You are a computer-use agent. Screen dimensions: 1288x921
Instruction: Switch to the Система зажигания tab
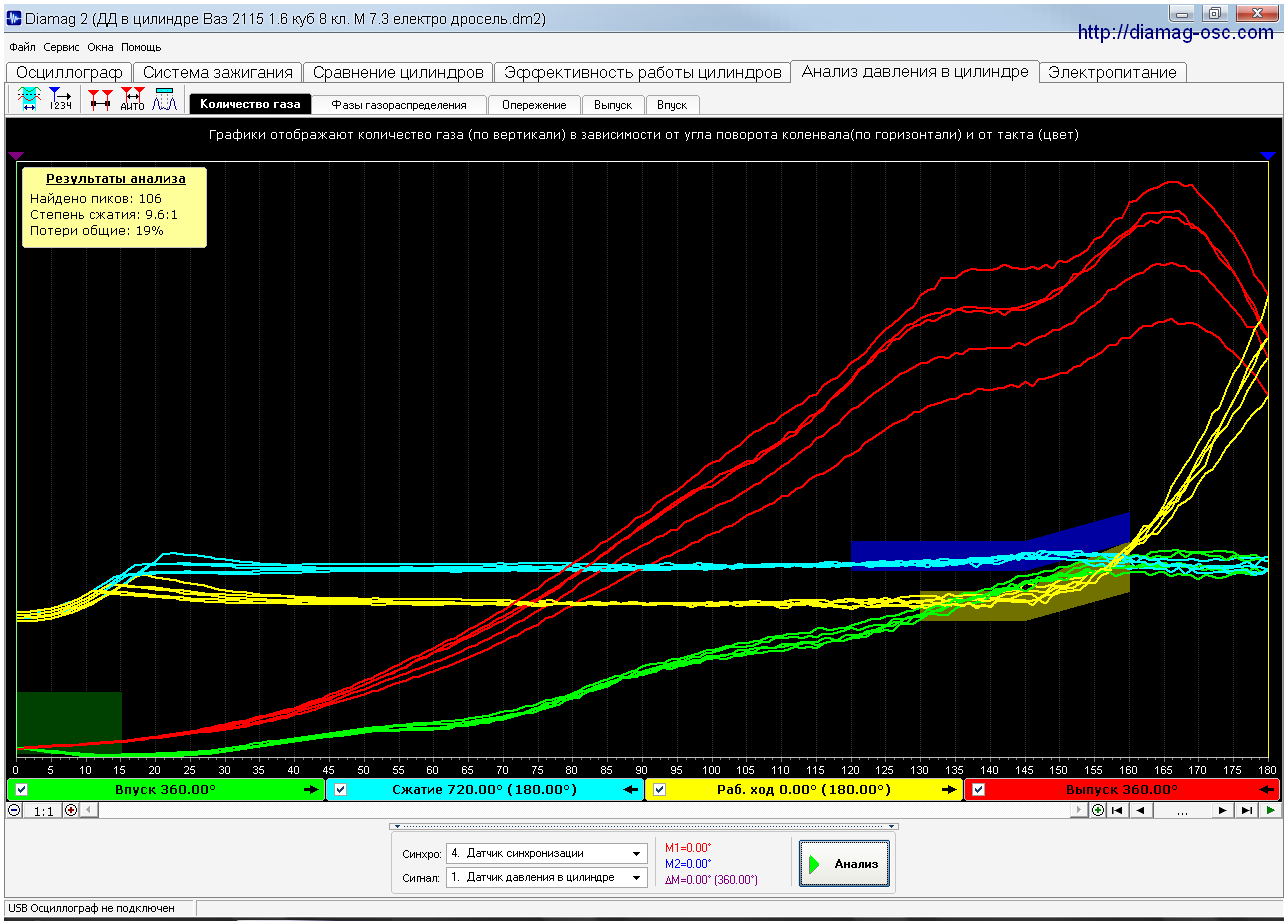tap(217, 72)
